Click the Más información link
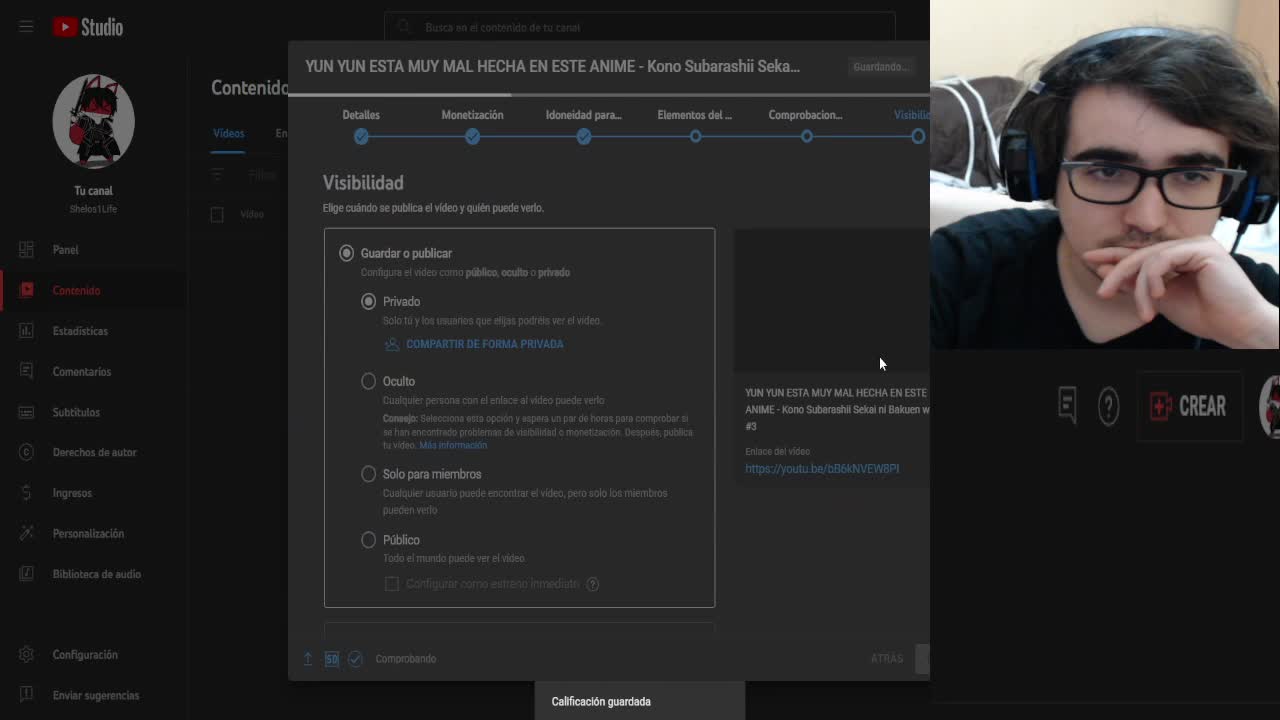Viewport: 1280px width, 720px height. click(x=453, y=446)
